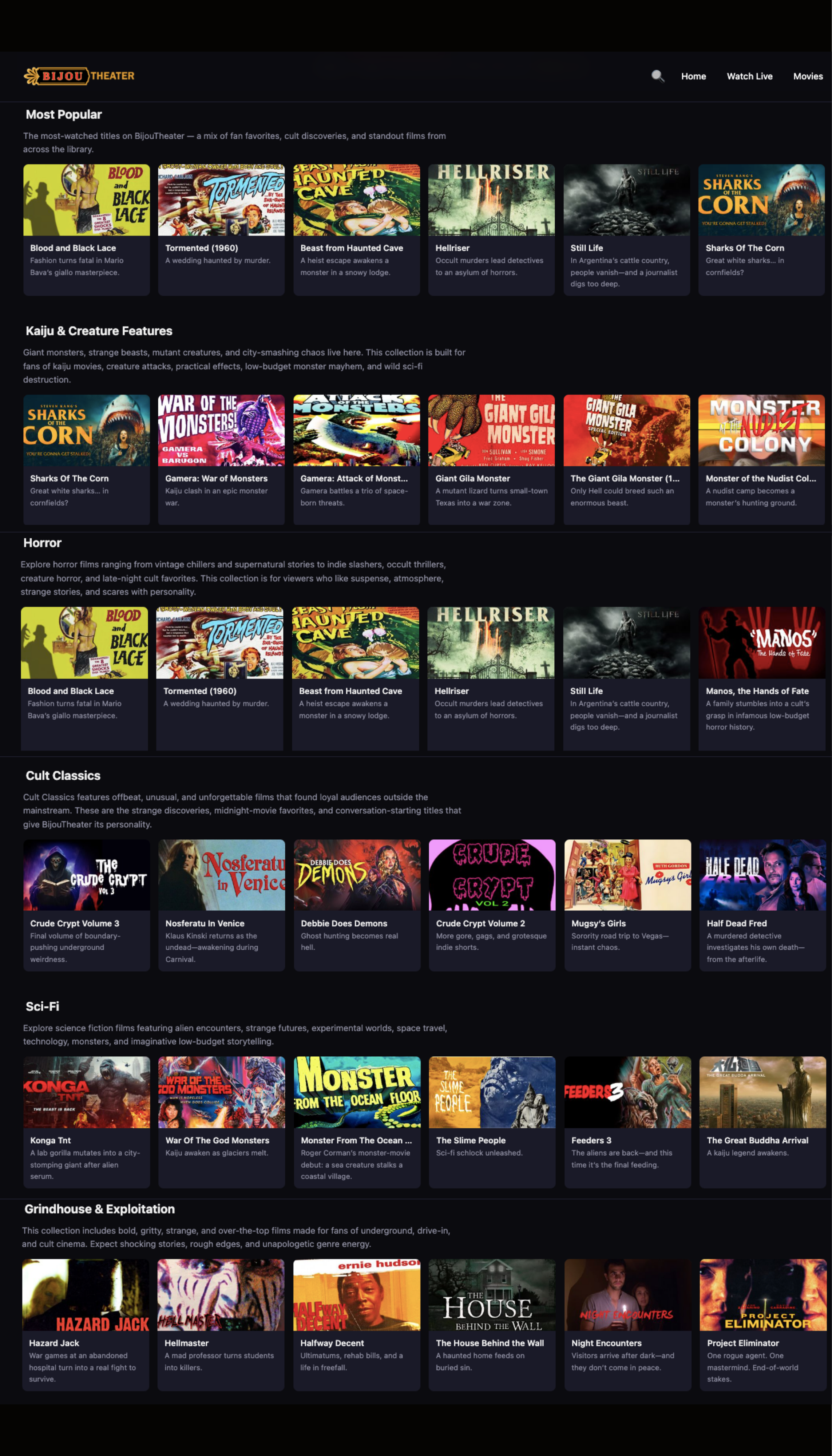Click the Gamera: Attack of Monst... title
Viewport: 832px width, 1456px height.
(x=354, y=478)
